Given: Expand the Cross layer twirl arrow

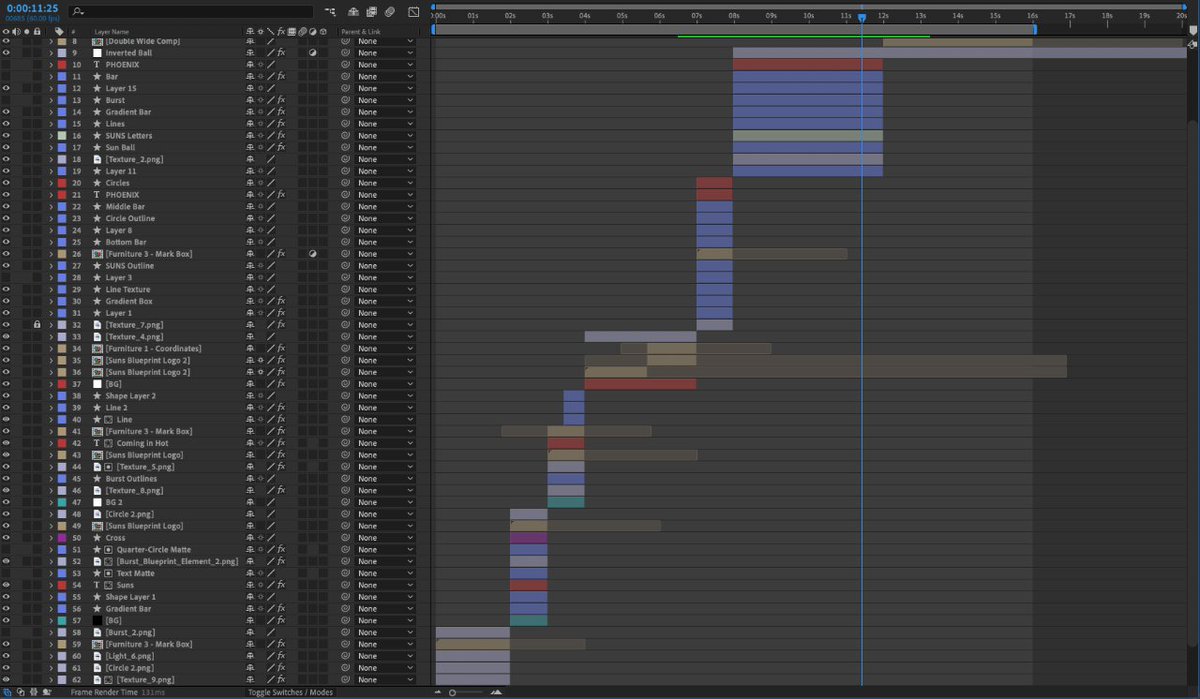Looking at the screenshot, I should (51, 538).
